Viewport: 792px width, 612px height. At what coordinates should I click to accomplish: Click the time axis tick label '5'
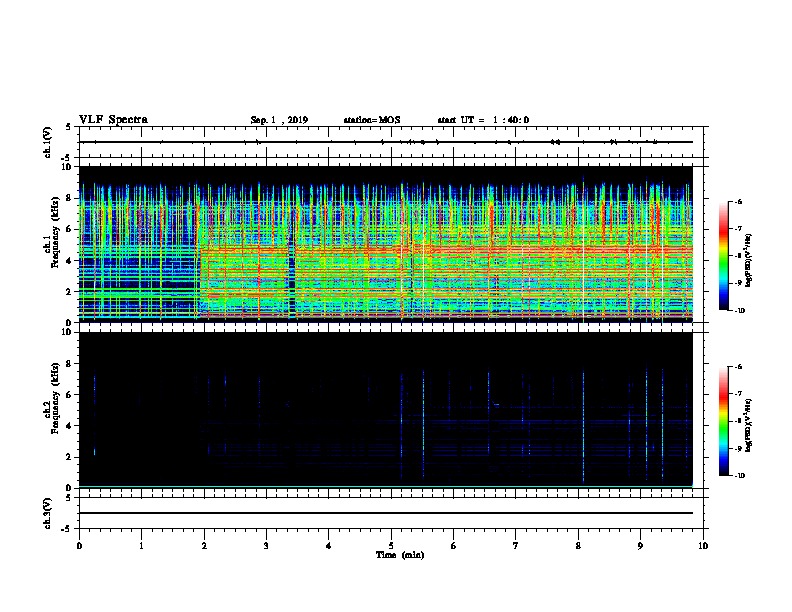[x=391, y=545]
